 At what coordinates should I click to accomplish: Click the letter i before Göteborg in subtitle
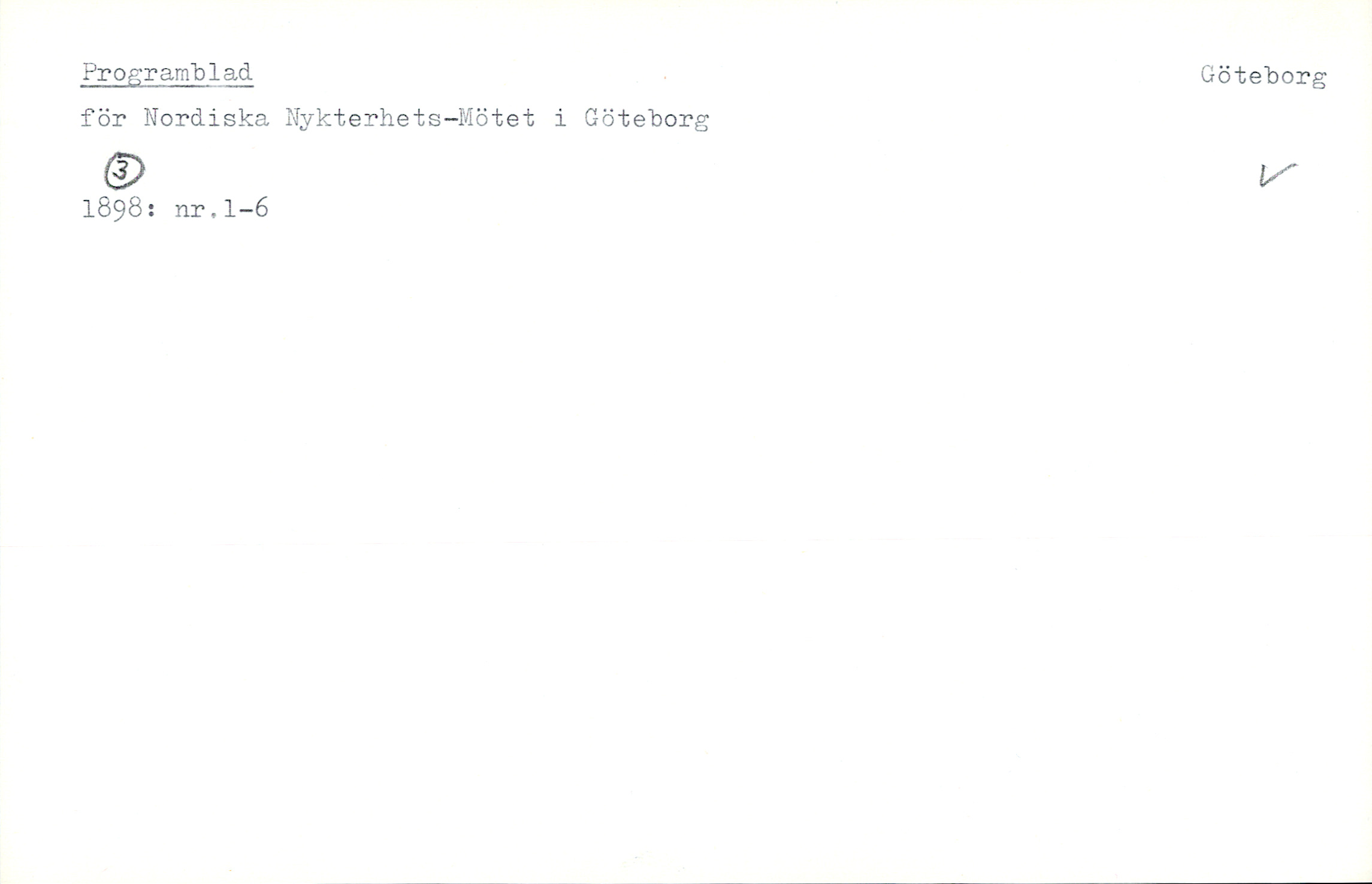(x=560, y=119)
